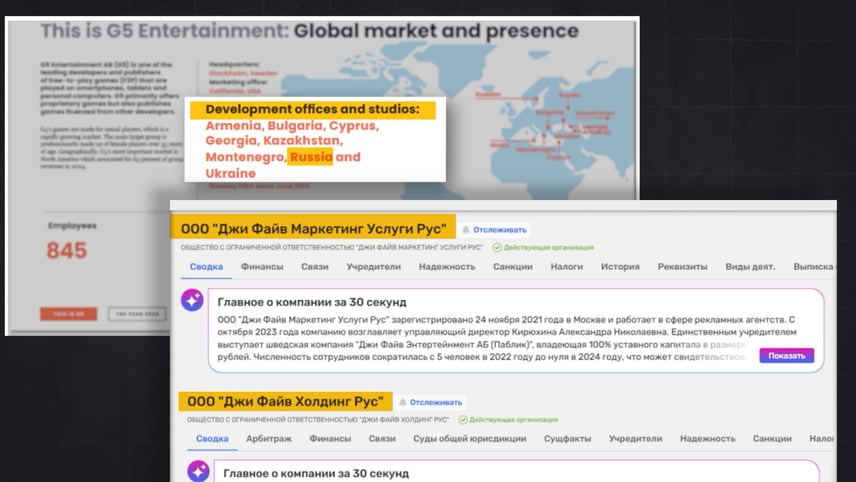The width and height of the screenshot is (856, 482).
Task: Open the История tab
Action: coord(620,267)
